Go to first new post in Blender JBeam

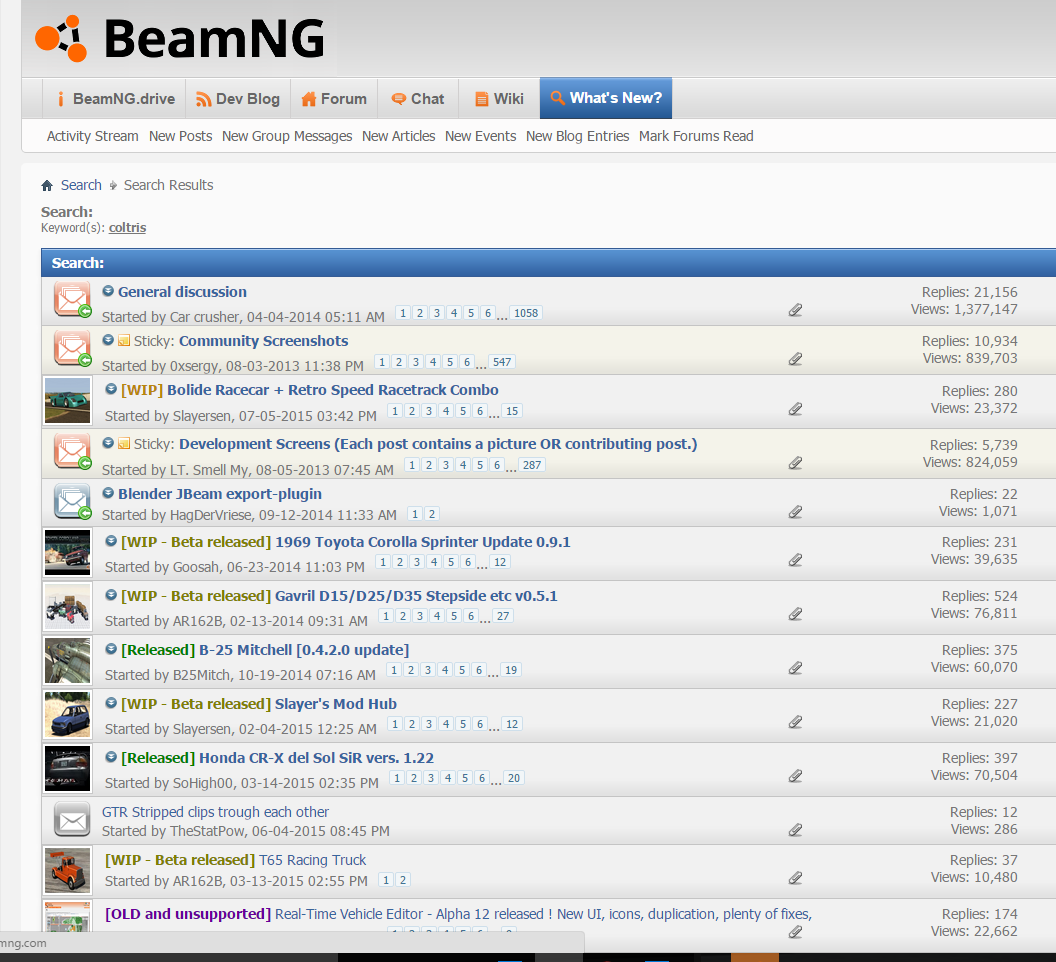[108, 493]
